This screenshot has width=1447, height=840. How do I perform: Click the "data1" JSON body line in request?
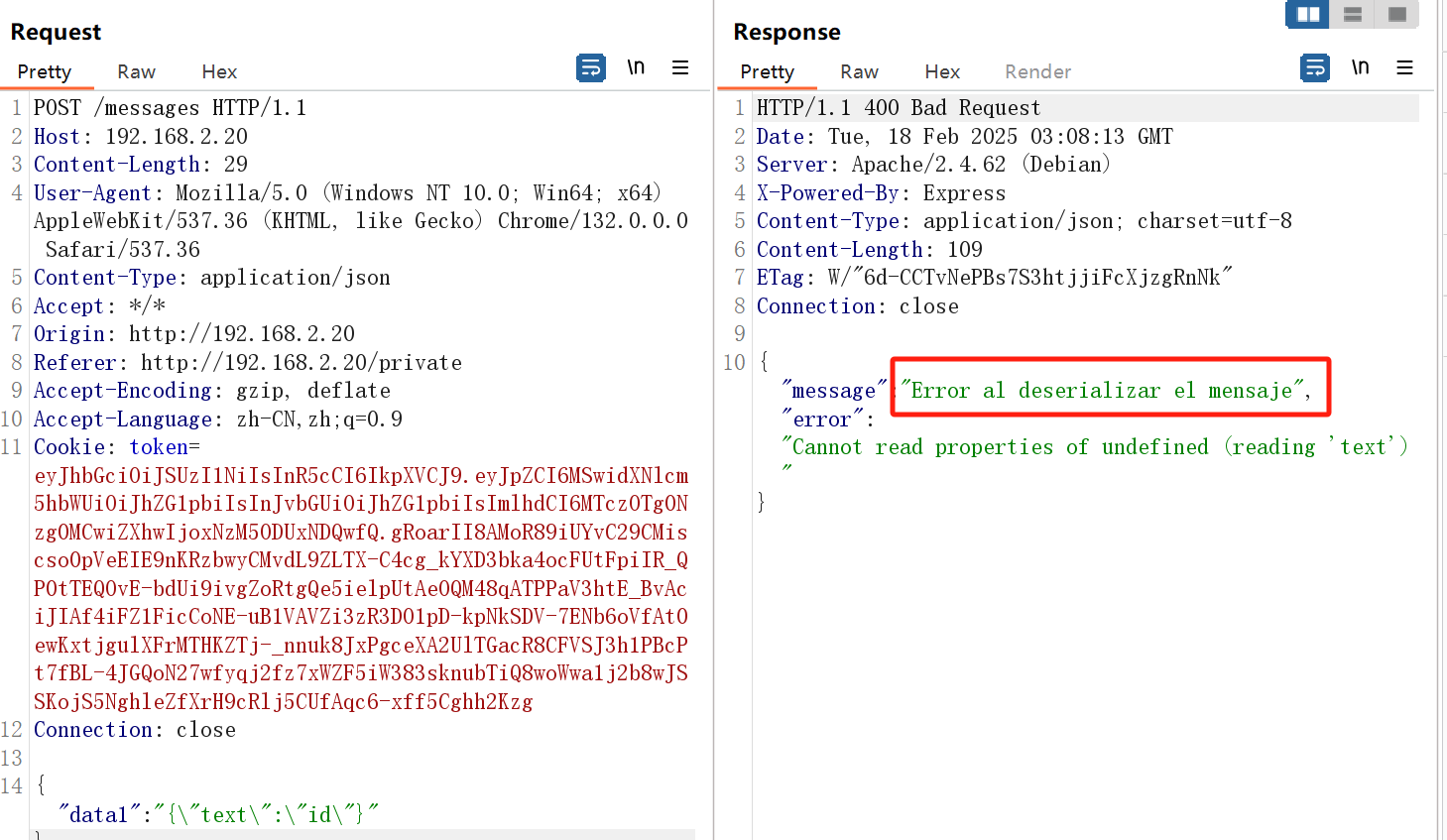tap(218, 815)
